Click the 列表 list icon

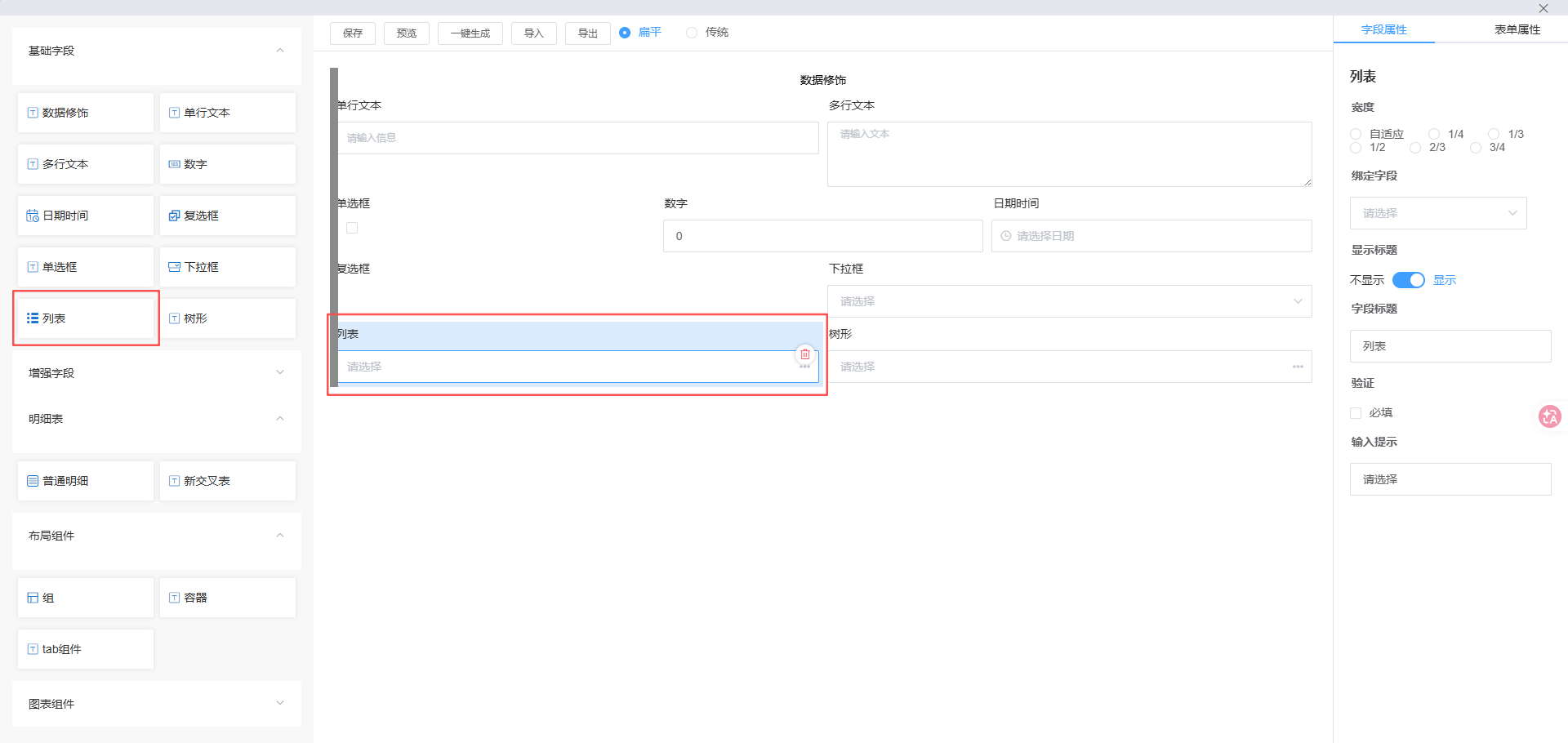point(33,318)
